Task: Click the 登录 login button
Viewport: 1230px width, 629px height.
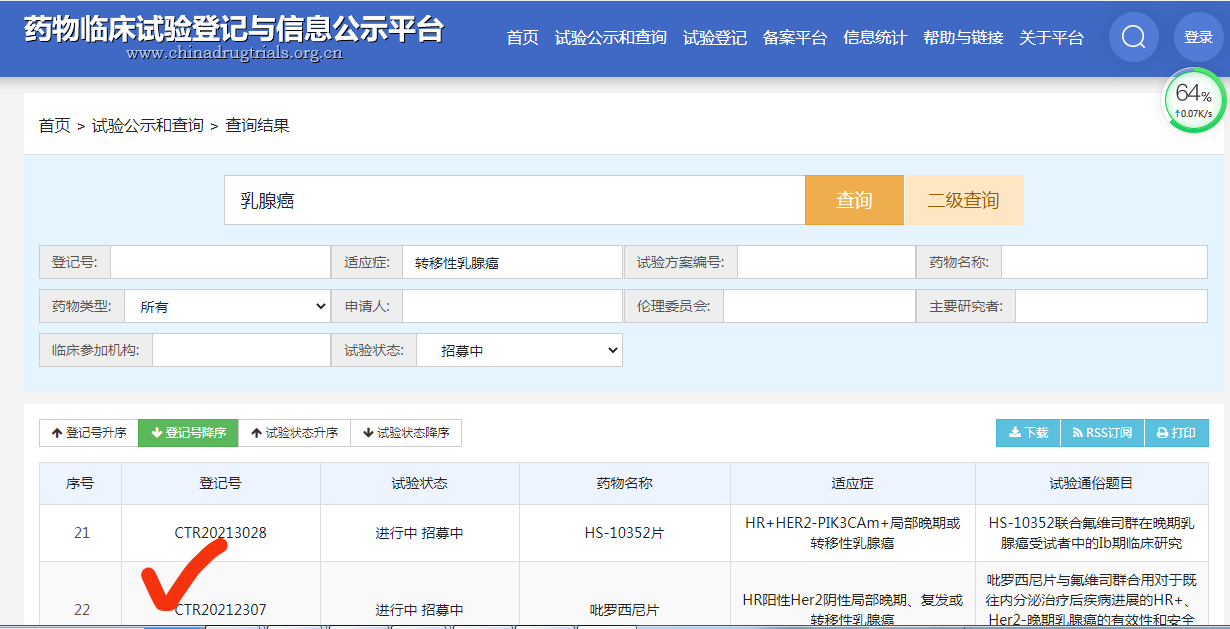Action: (x=1198, y=37)
